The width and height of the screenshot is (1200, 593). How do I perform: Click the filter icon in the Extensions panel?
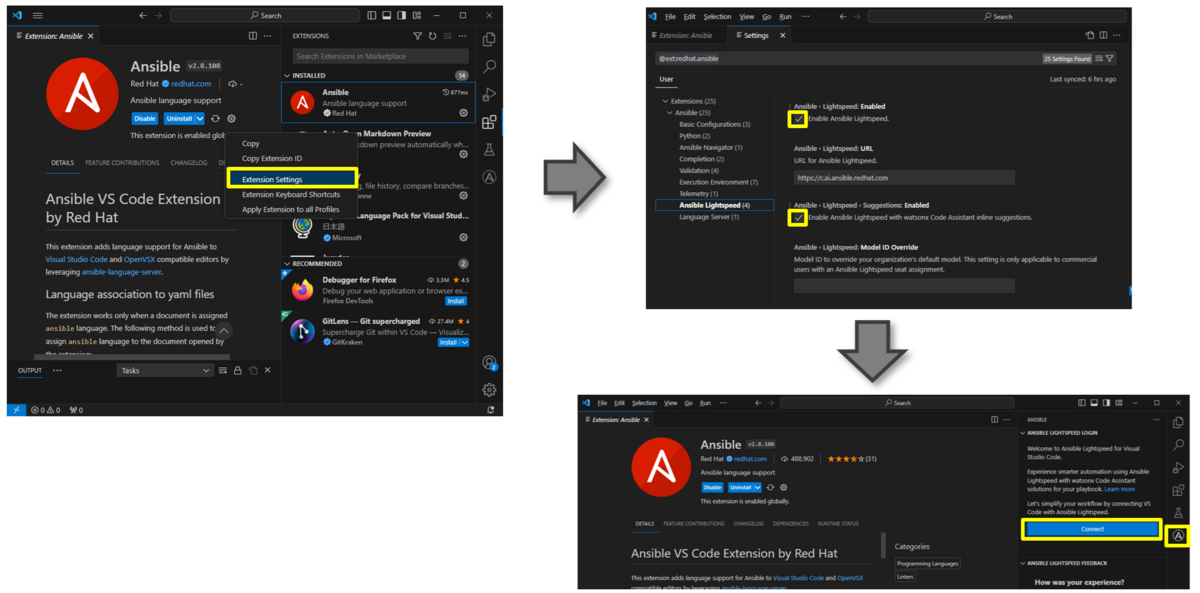[418, 36]
